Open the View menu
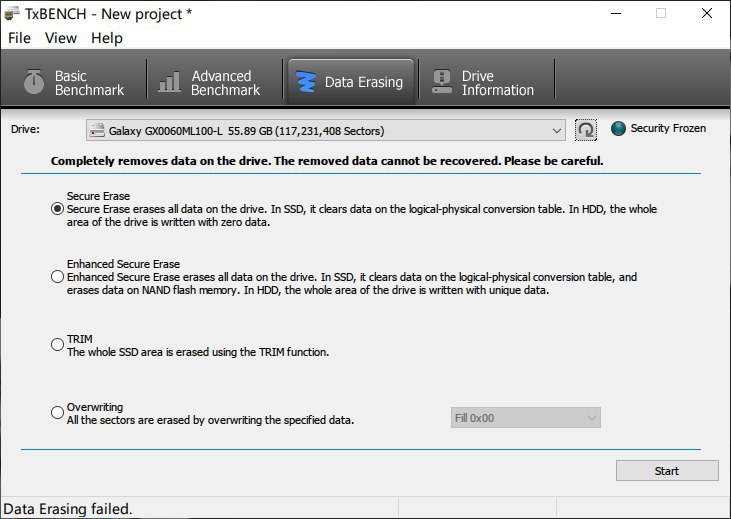The image size is (731, 519). click(61, 38)
